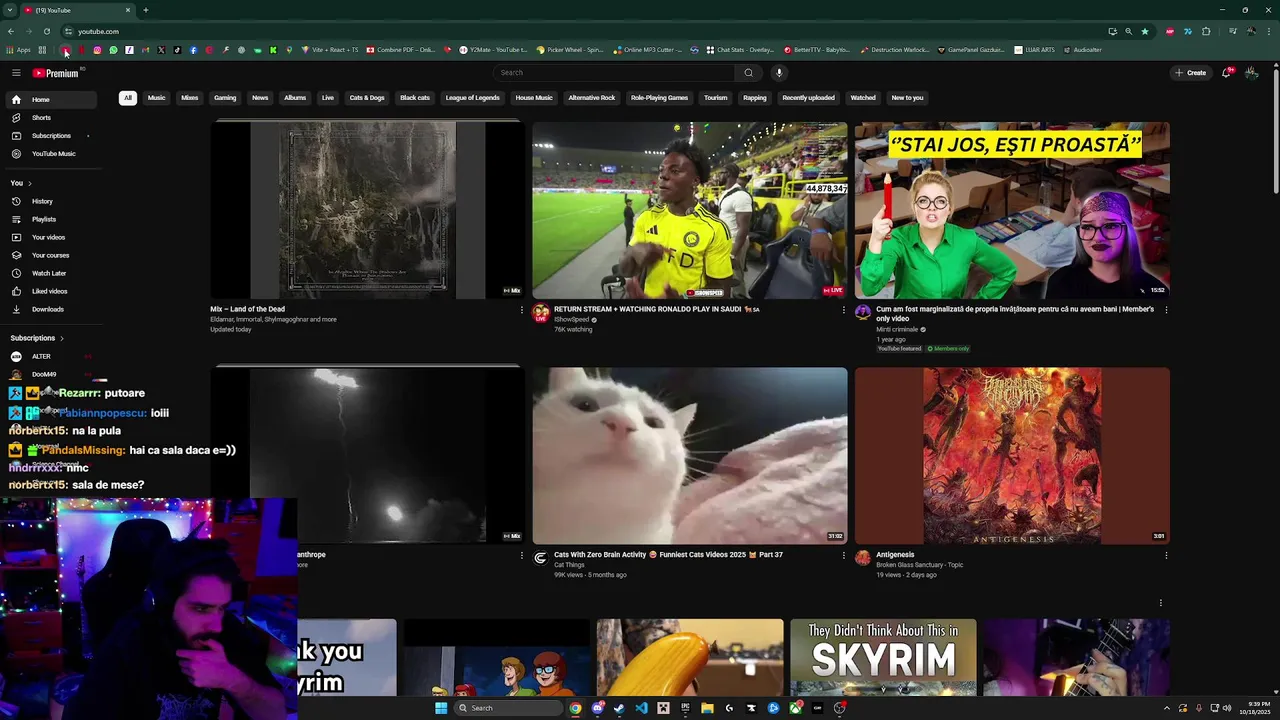Open Epic Games Launcher from the taskbar
Image resolution: width=1280 pixels, height=720 pixels.
(685, 708)
